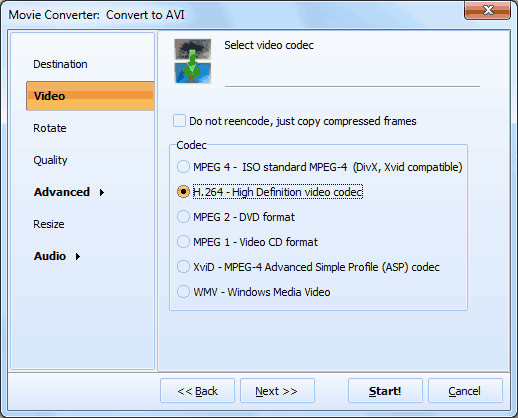Go to the Quality settings page
518x418 pixels.
(50, 160)
